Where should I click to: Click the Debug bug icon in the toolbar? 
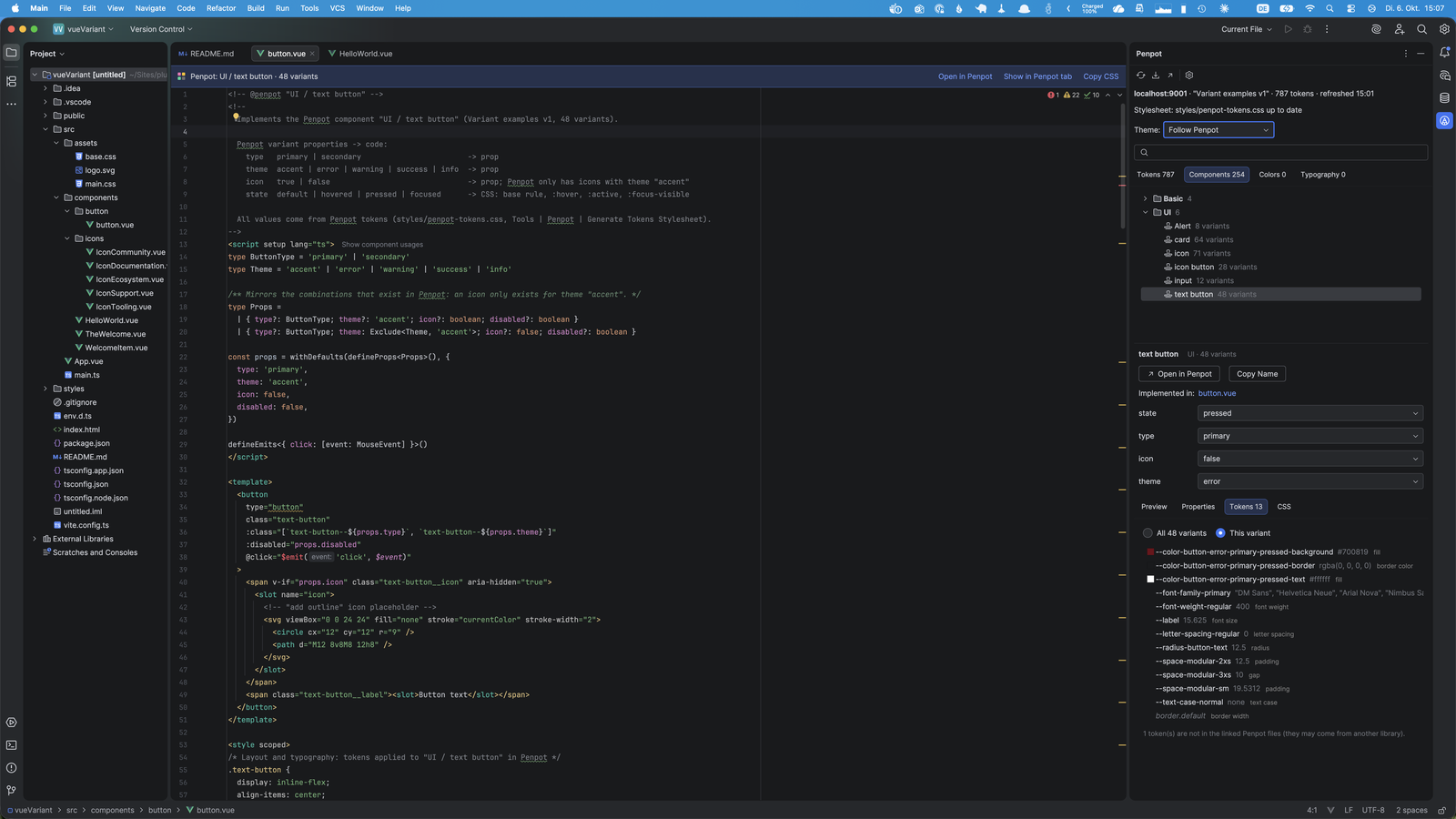click(x=1308, y=29)
